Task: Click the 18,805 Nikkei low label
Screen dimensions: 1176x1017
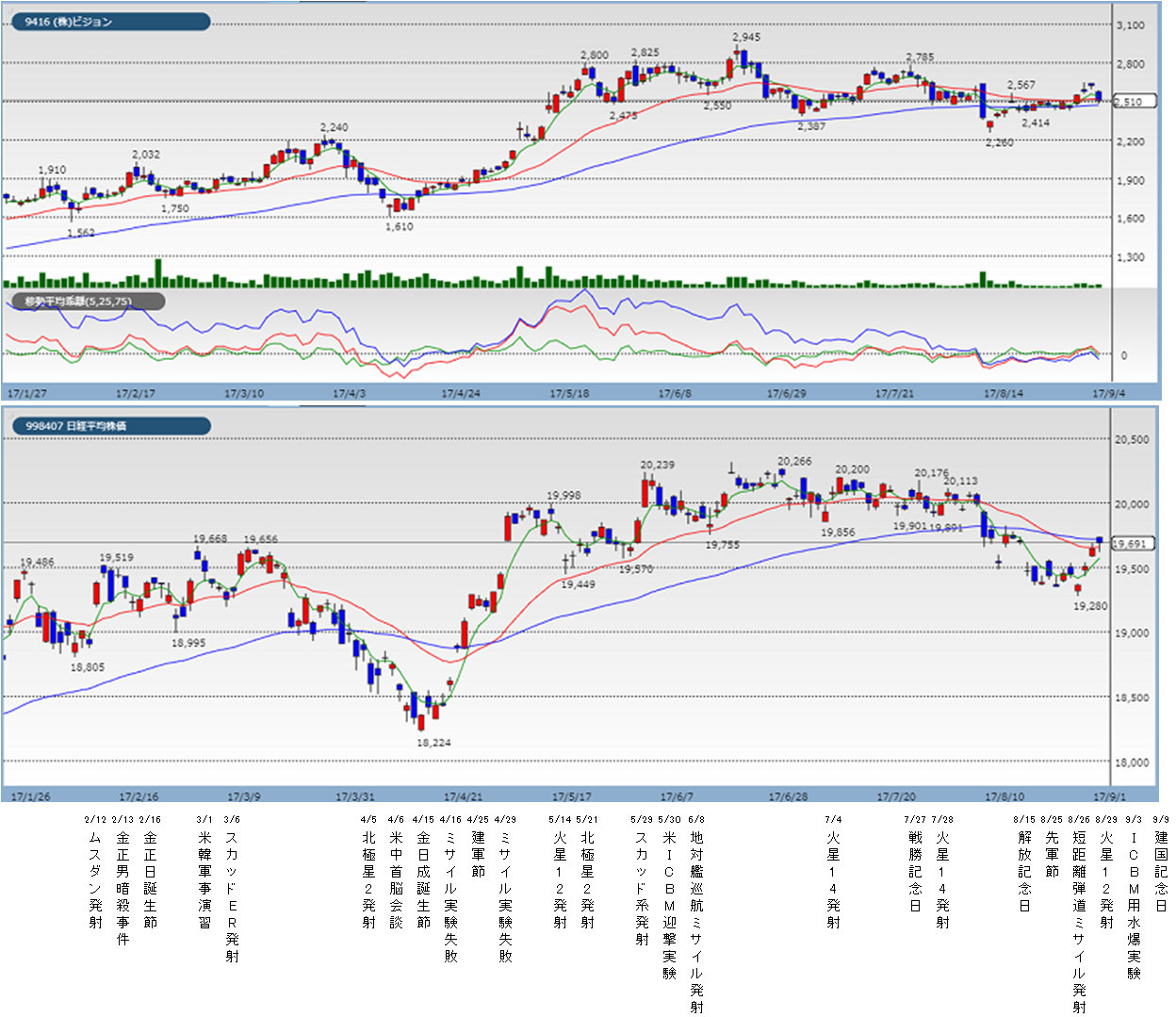Action: 88,667
